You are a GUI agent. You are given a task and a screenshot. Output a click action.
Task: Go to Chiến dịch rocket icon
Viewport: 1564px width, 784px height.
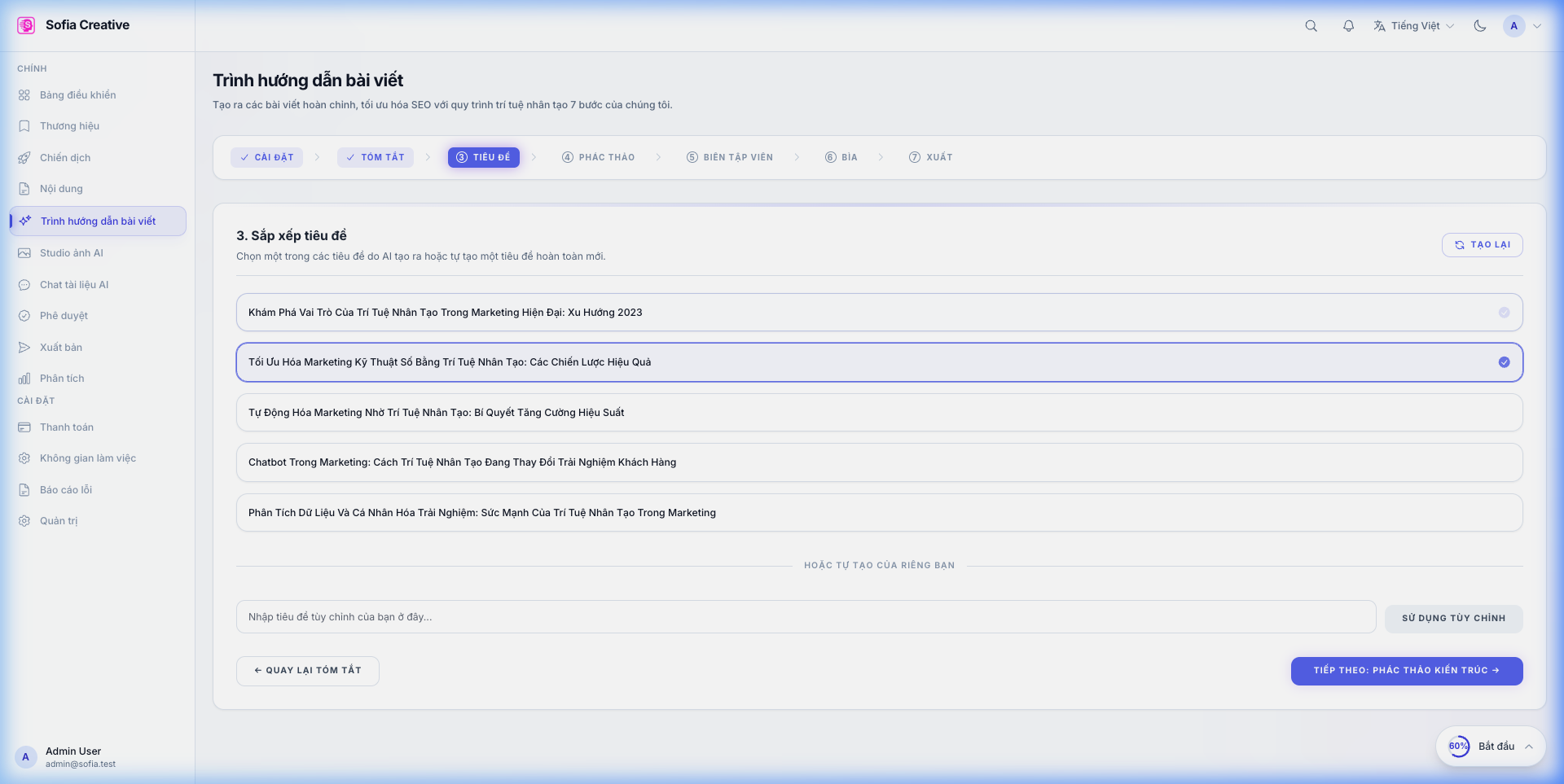point(24,158)
